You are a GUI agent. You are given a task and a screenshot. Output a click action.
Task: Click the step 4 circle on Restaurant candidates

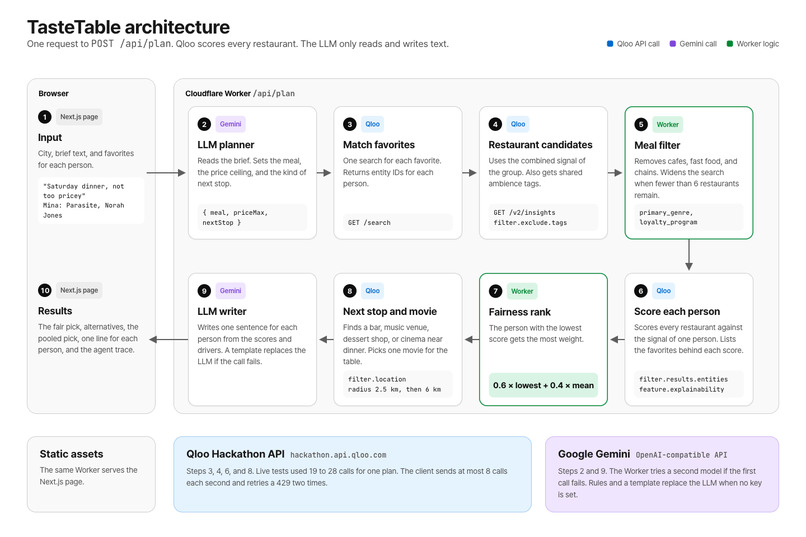[x=495, y=124]
